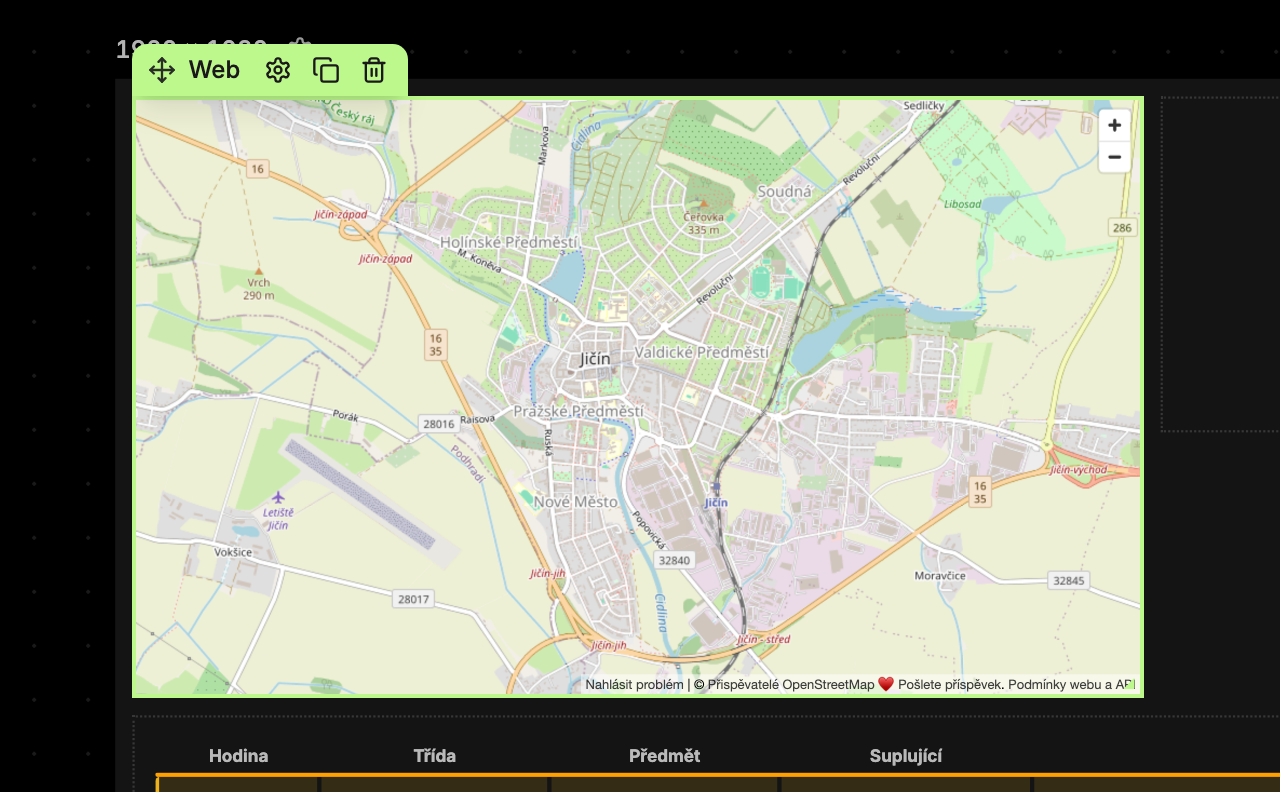
Task: Click the Holínské Předměstí label
Action: (x=509, y=242)
